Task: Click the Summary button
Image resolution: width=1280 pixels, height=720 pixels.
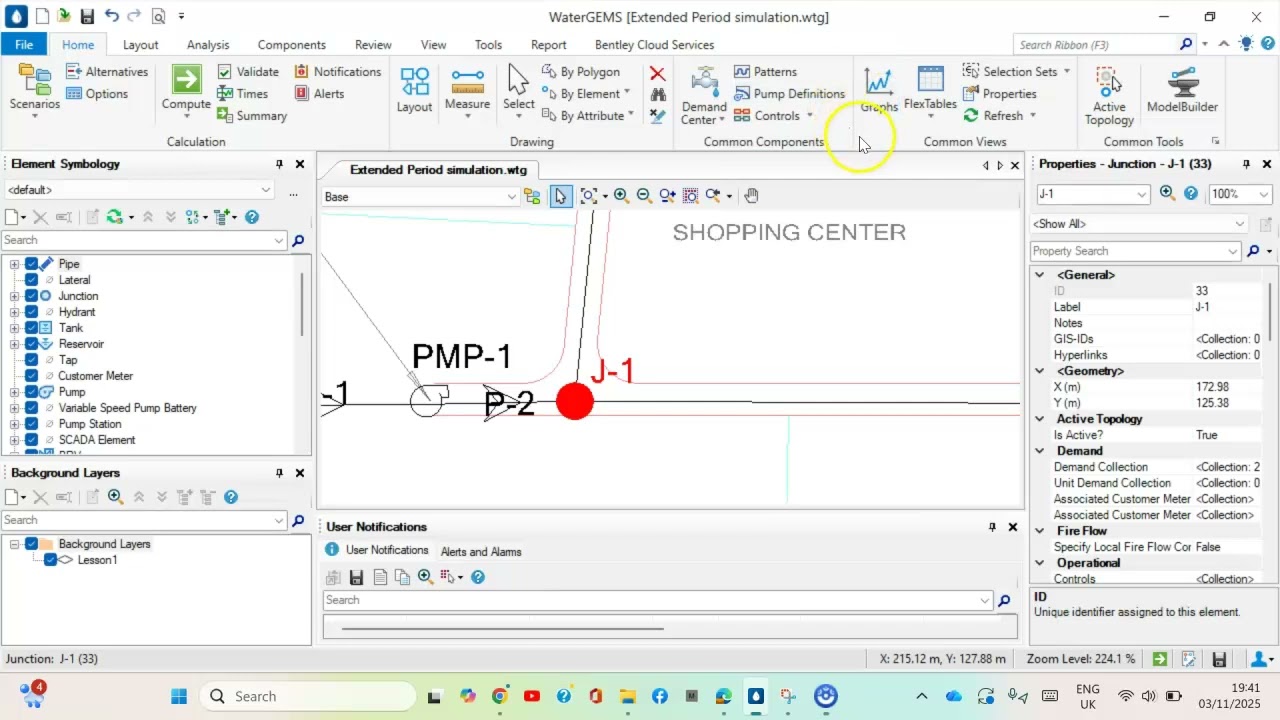Action: 251,116
